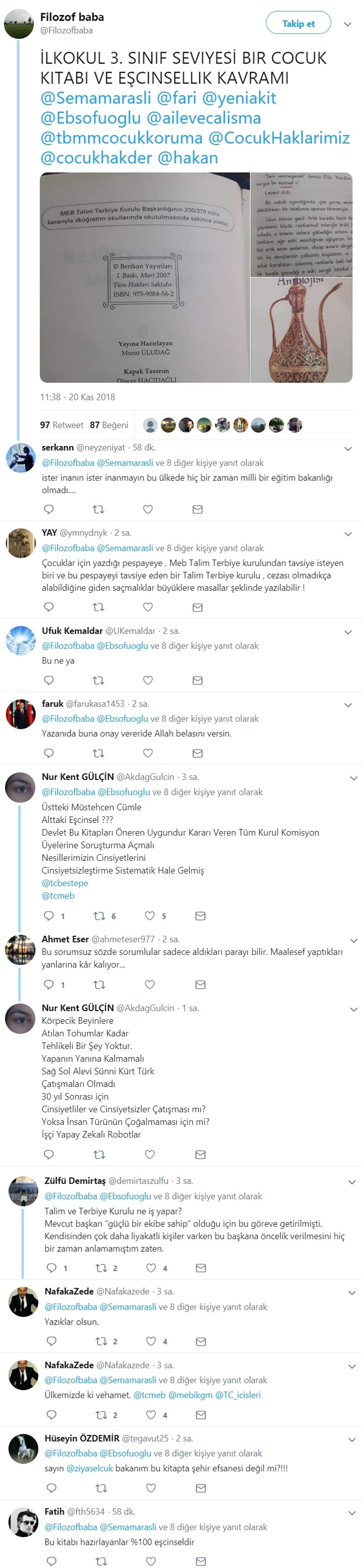View the 87 Beğeni likes list

(x=109, y=425)
